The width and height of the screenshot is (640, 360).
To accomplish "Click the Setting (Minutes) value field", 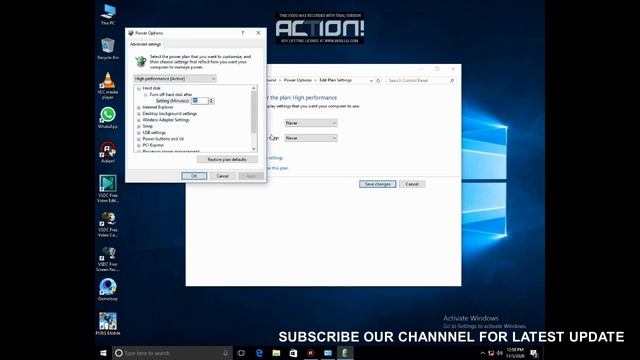I will point(200,101).
